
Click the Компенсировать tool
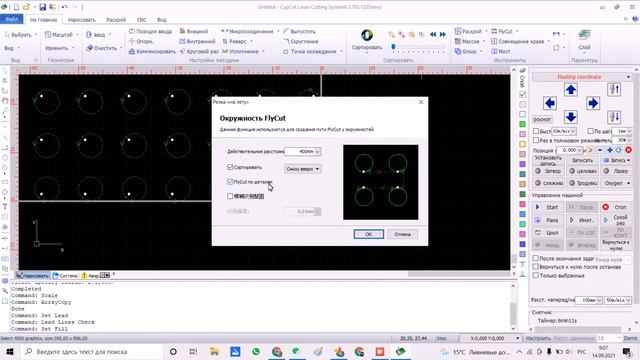(152, 51)
